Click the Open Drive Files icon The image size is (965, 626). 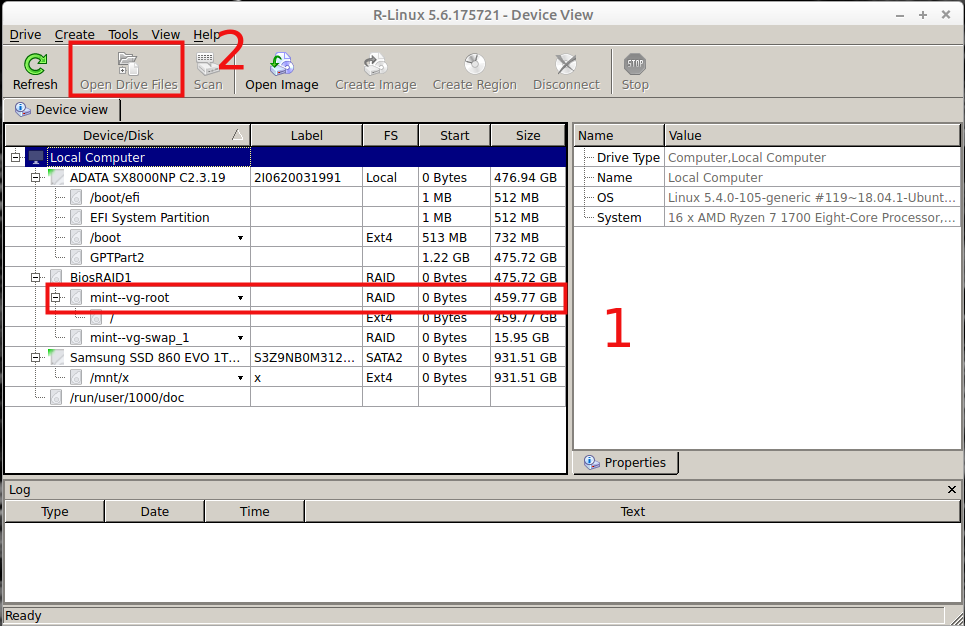128,66
